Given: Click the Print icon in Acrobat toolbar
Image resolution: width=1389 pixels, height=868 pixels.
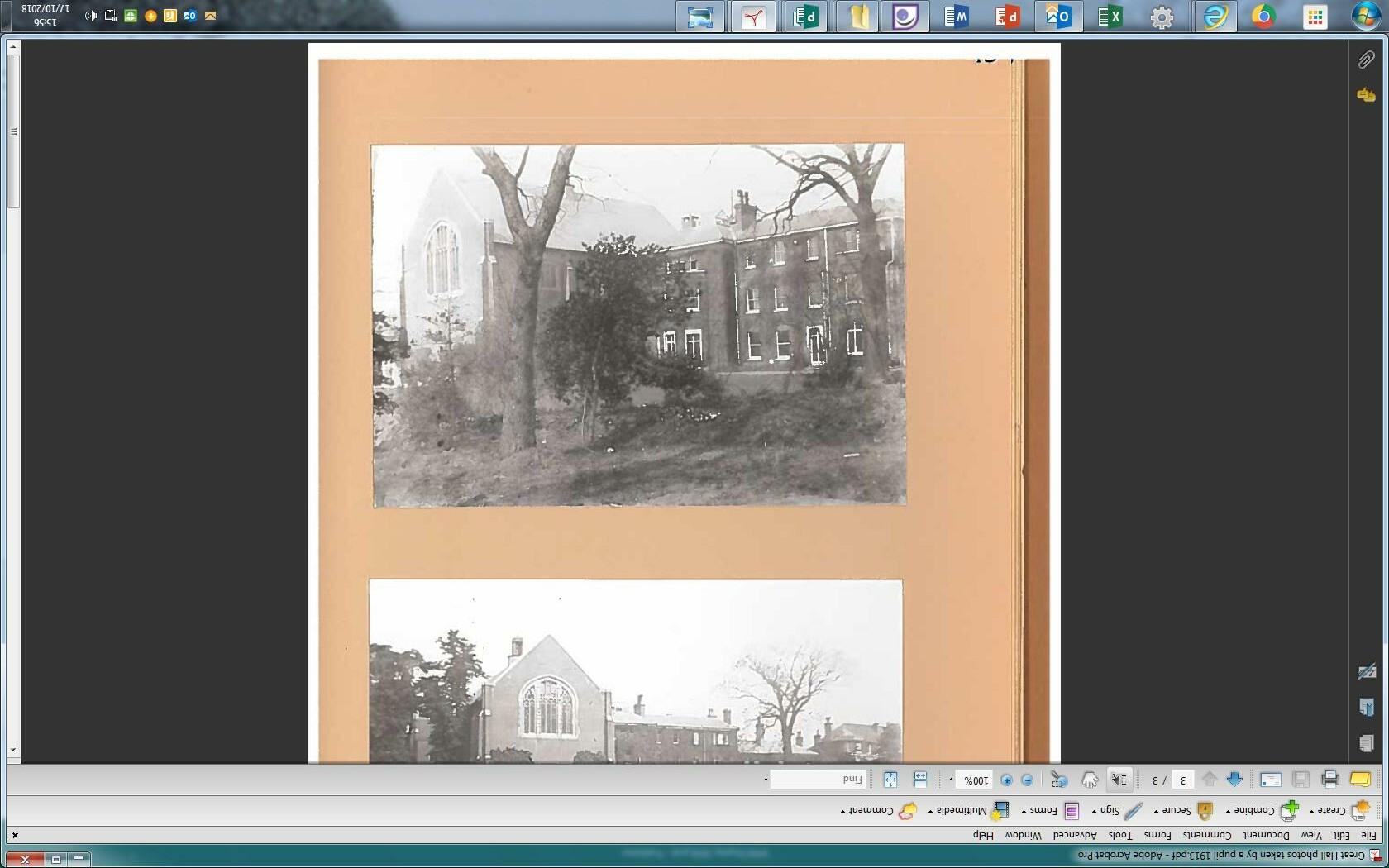Looking at the screenshot, I should coord(1330,779).
